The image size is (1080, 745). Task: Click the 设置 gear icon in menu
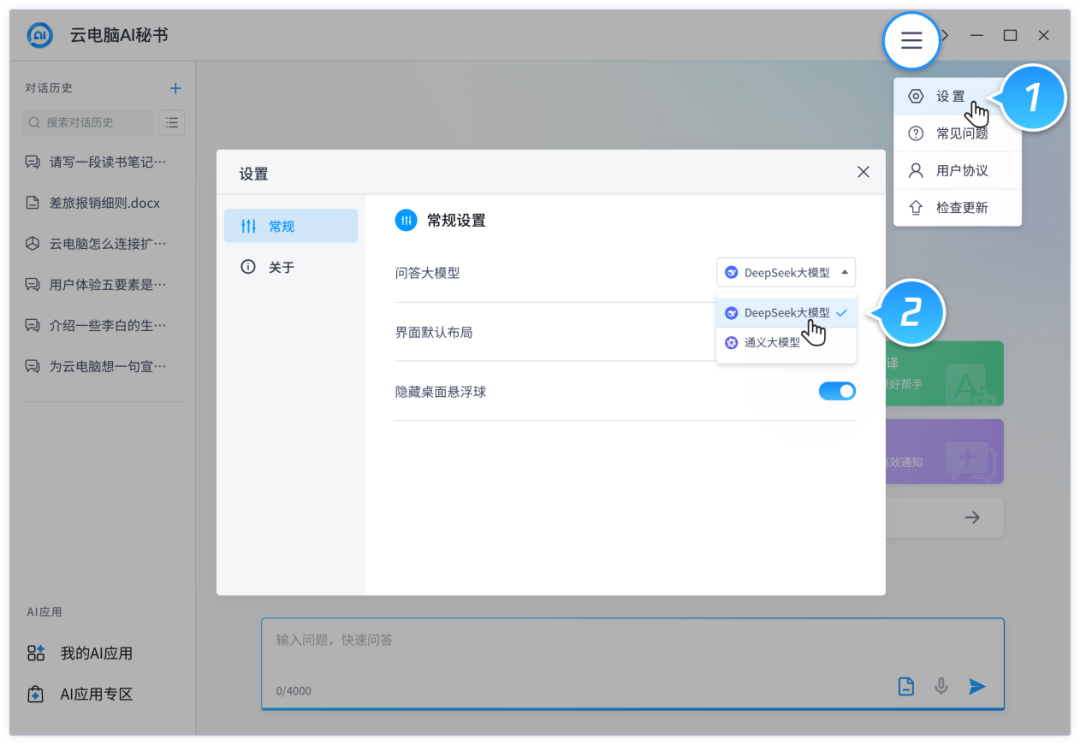pyautogui.click(x=915, y=96)
